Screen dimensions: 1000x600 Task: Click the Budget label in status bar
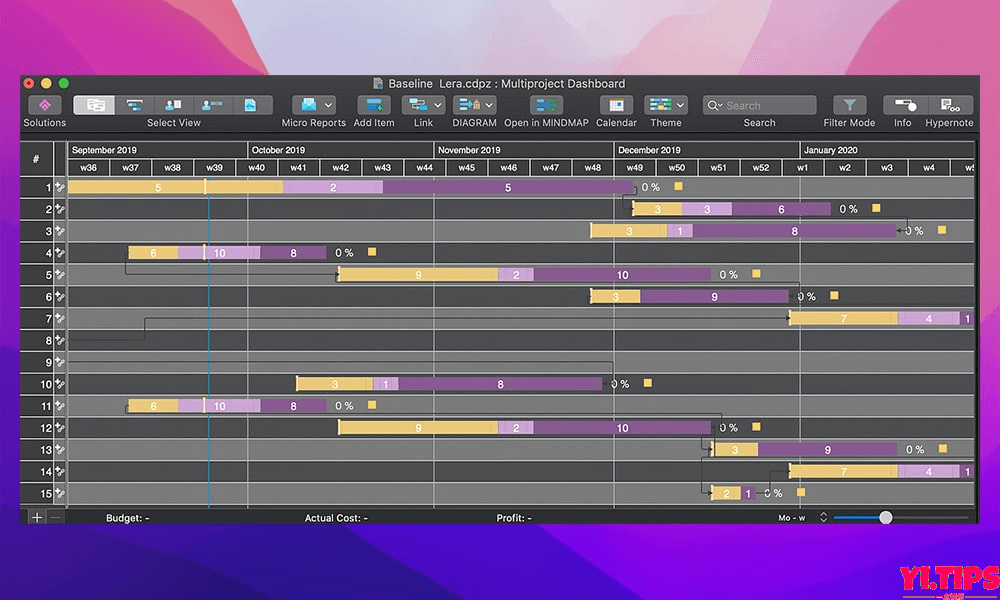(x=127, y=518)
